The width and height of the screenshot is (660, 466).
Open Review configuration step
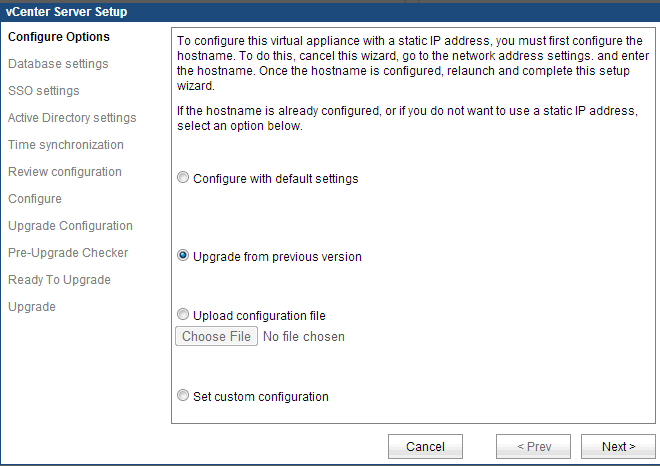point(65,172)
